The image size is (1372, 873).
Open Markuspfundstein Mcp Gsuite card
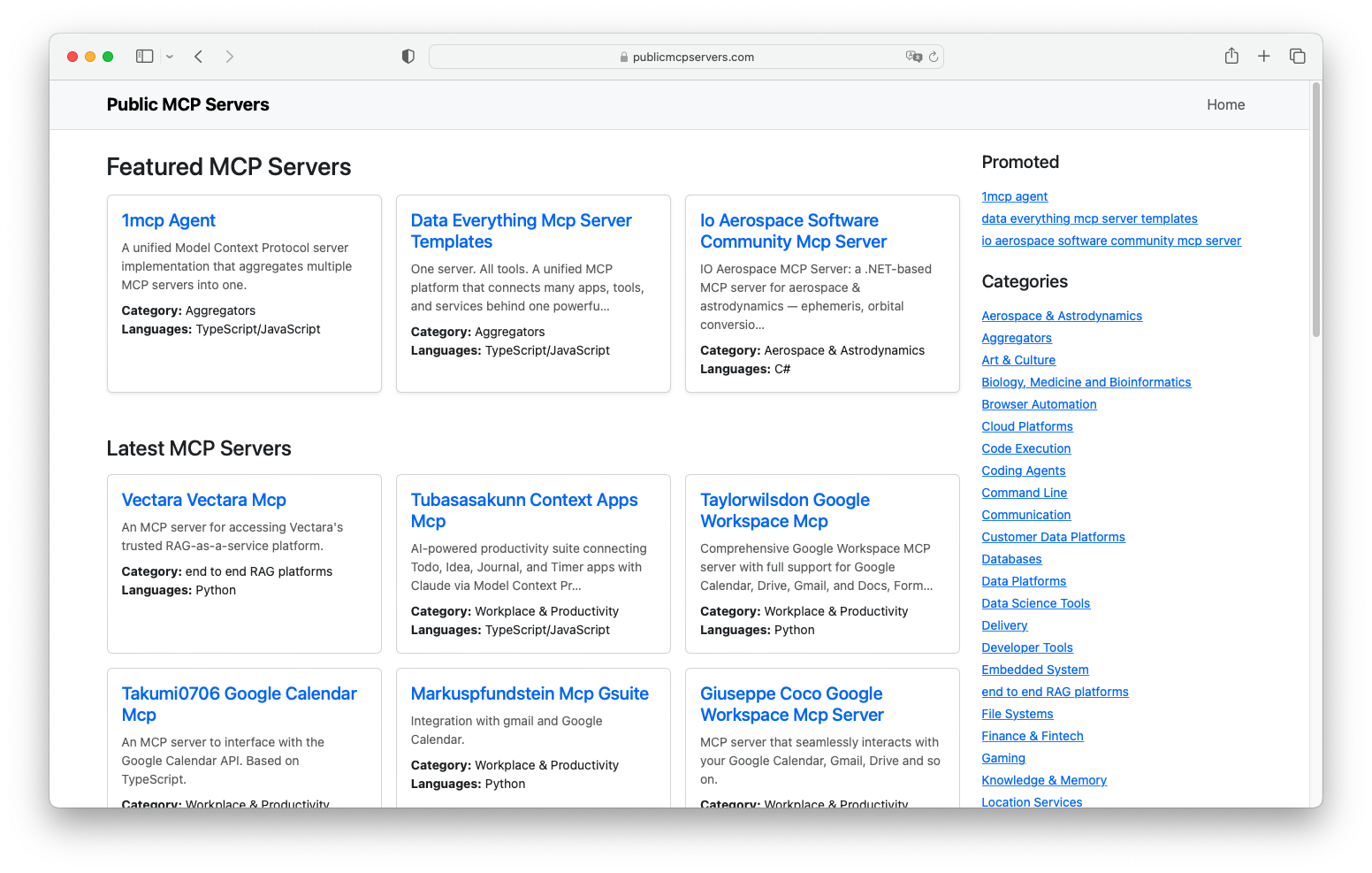(x=530, y=693)
